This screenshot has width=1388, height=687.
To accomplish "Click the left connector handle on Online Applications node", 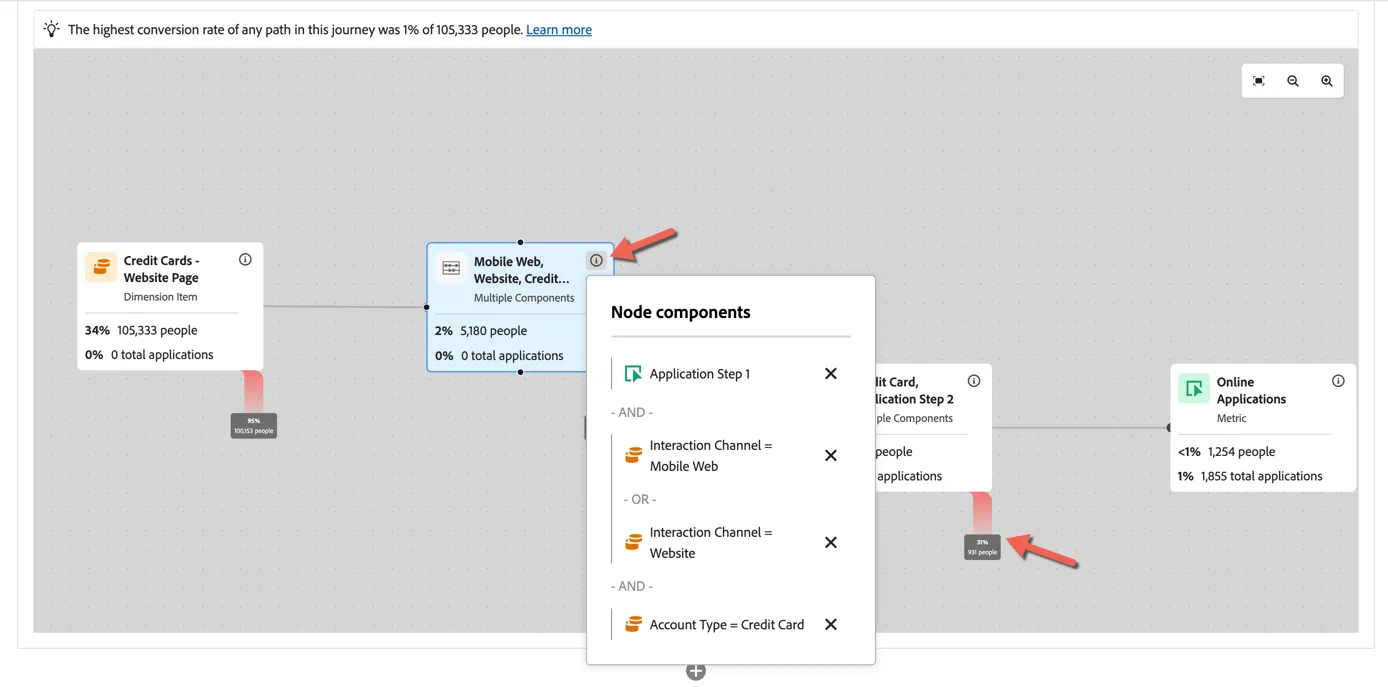I will (x=1170, y=428).
